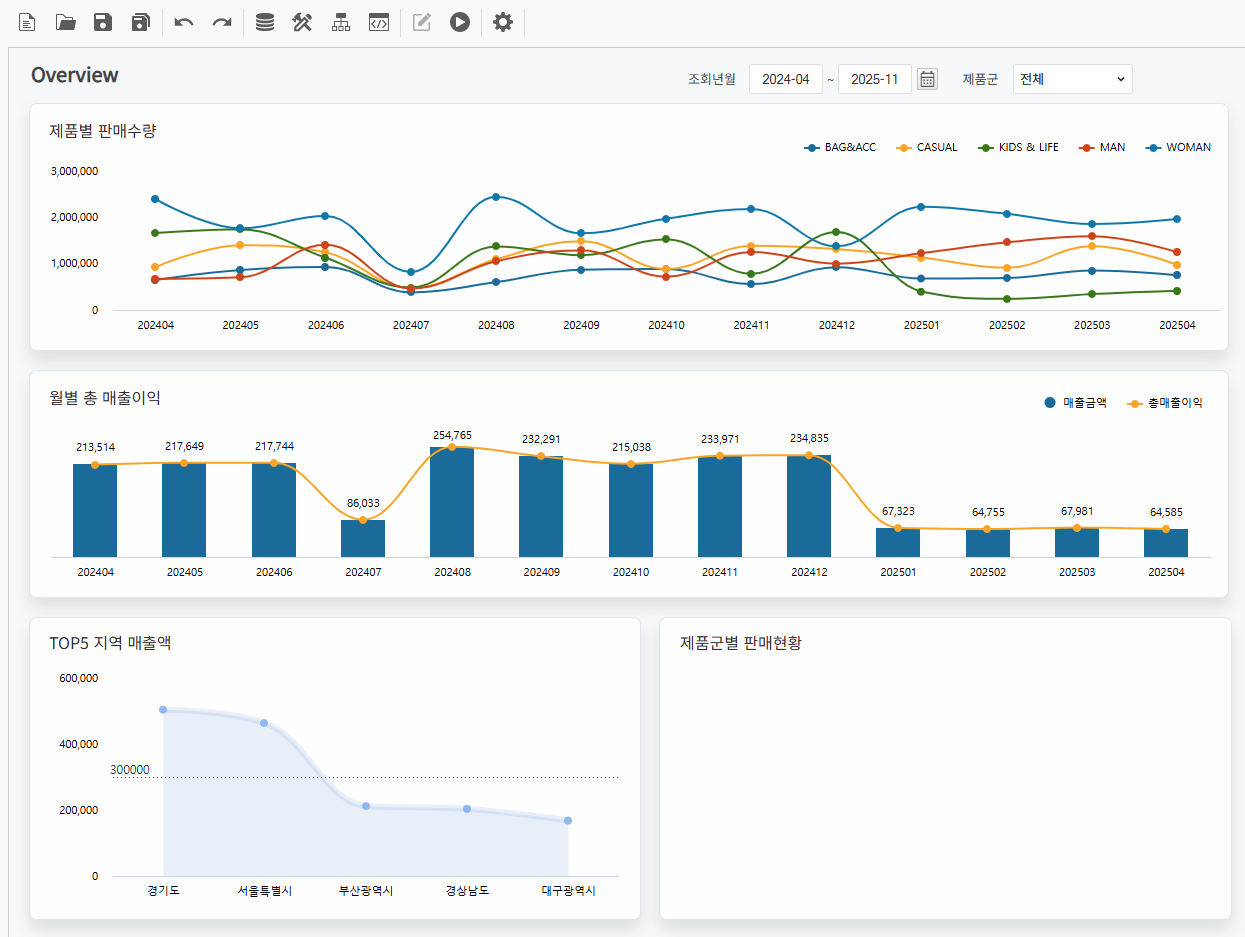Undo the last action

point(184,22)
